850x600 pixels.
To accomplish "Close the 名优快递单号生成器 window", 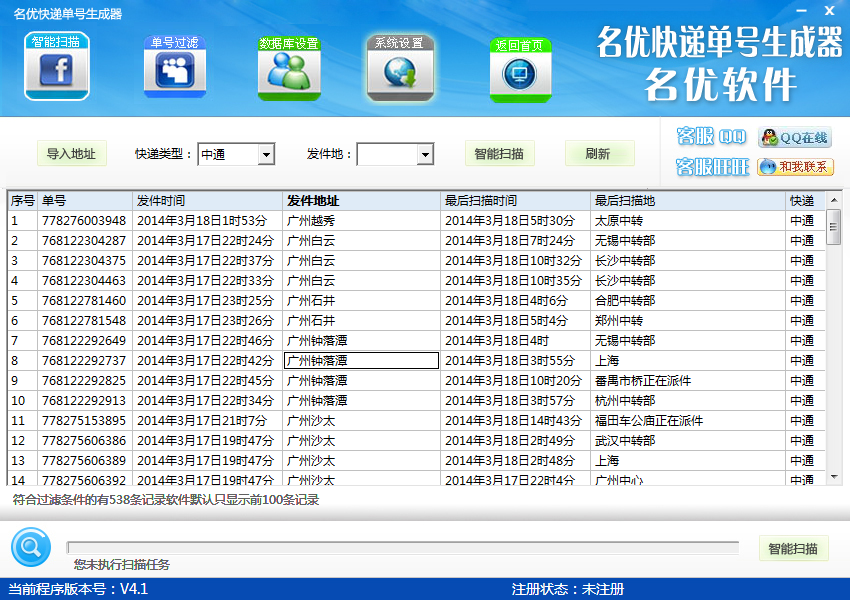I will tap(829, 10).
